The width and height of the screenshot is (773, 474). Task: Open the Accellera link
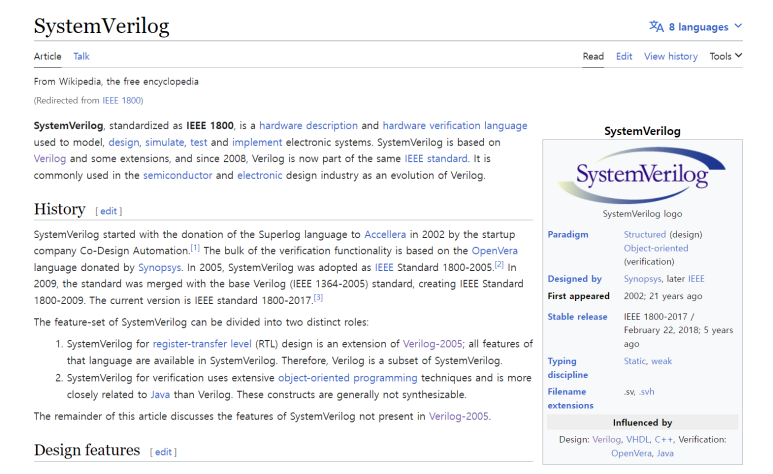[385, 234]
